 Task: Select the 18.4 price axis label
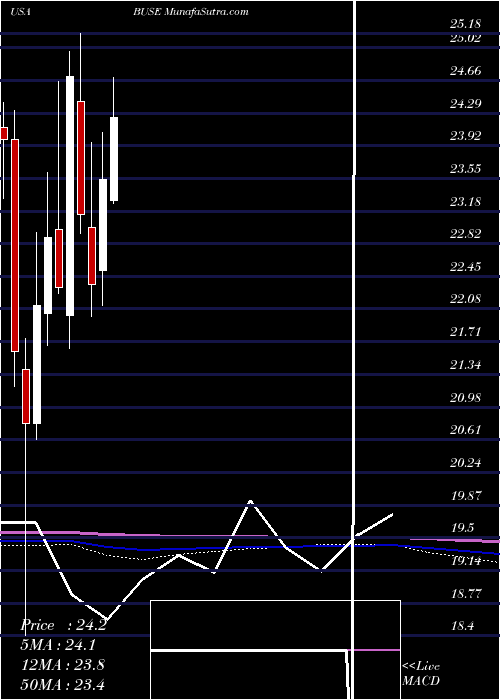click(x=462, y=626)
